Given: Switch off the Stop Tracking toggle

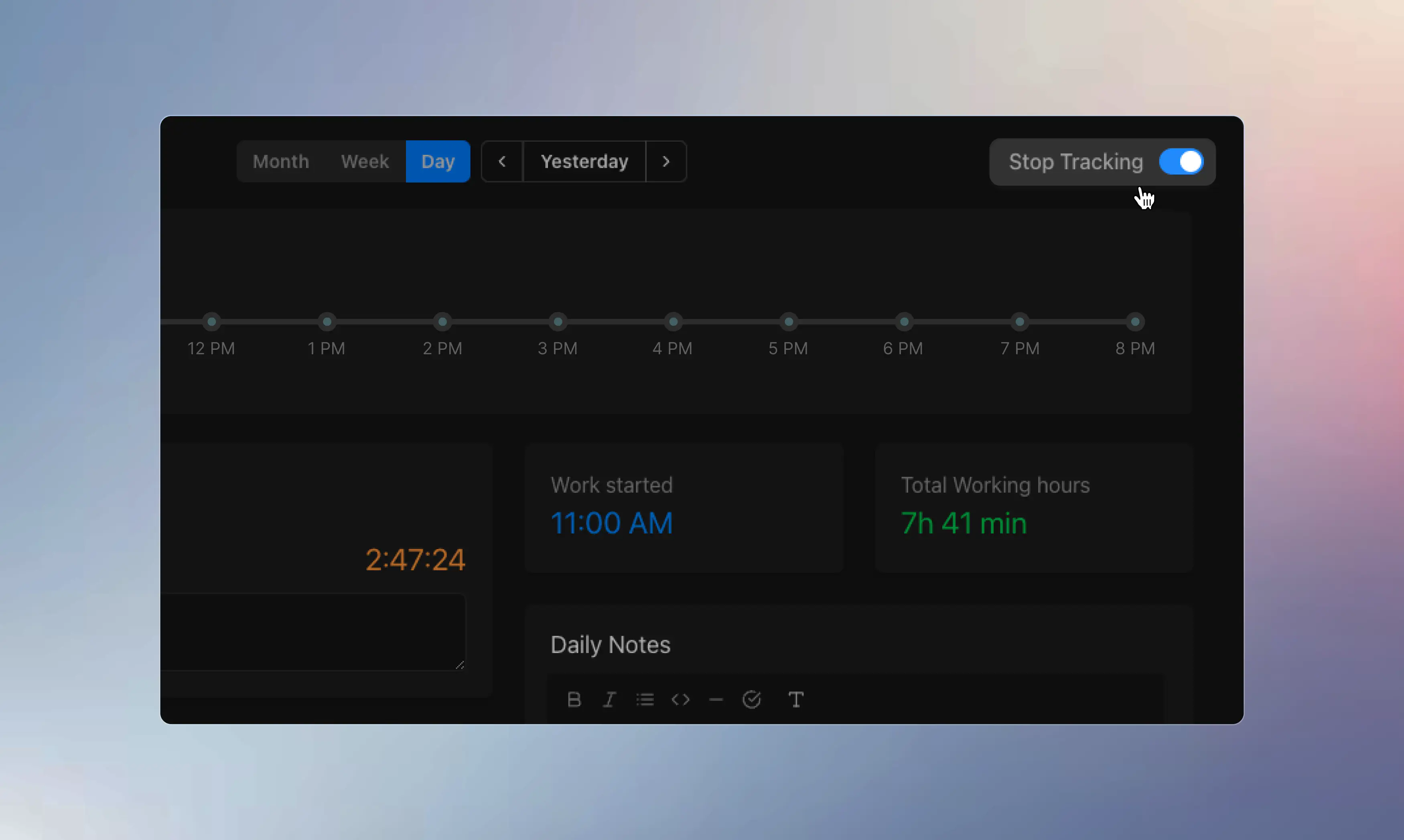Looking at the screenshot, I should [x=1181, y=162].
